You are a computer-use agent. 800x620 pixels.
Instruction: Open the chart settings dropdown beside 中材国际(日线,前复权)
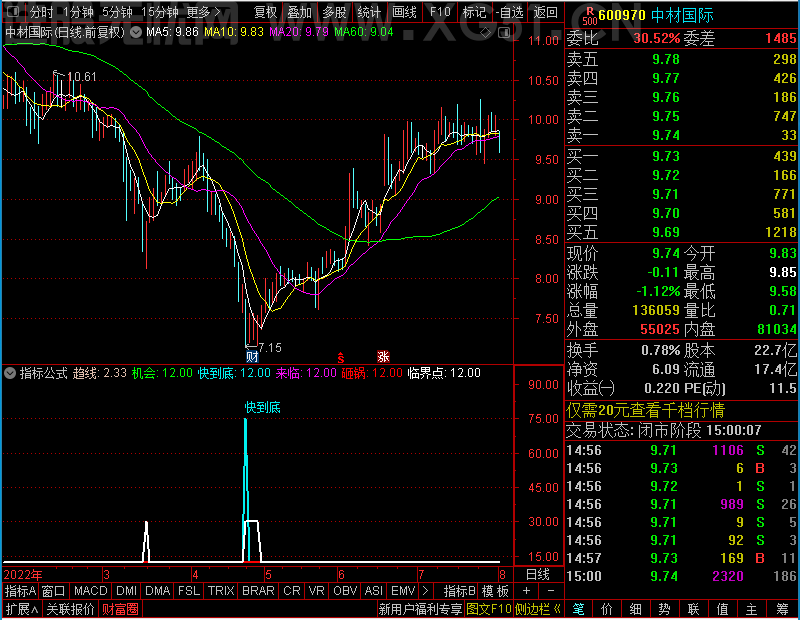pos(136,33)
